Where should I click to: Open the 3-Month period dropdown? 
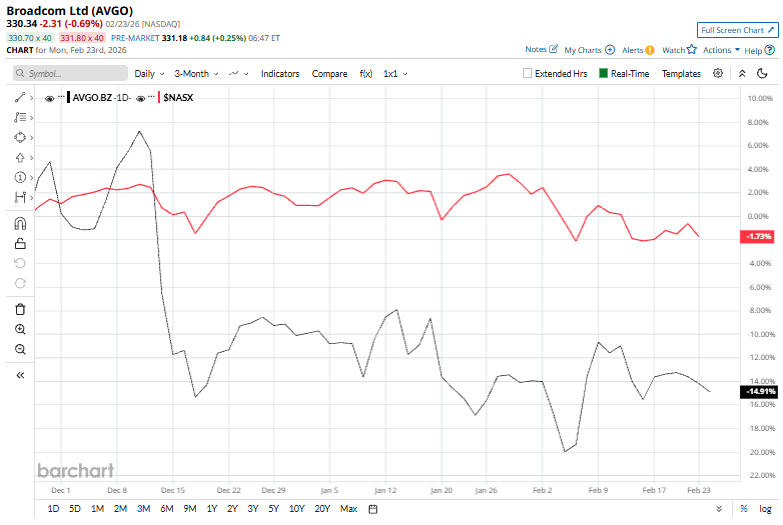point(196,73)
